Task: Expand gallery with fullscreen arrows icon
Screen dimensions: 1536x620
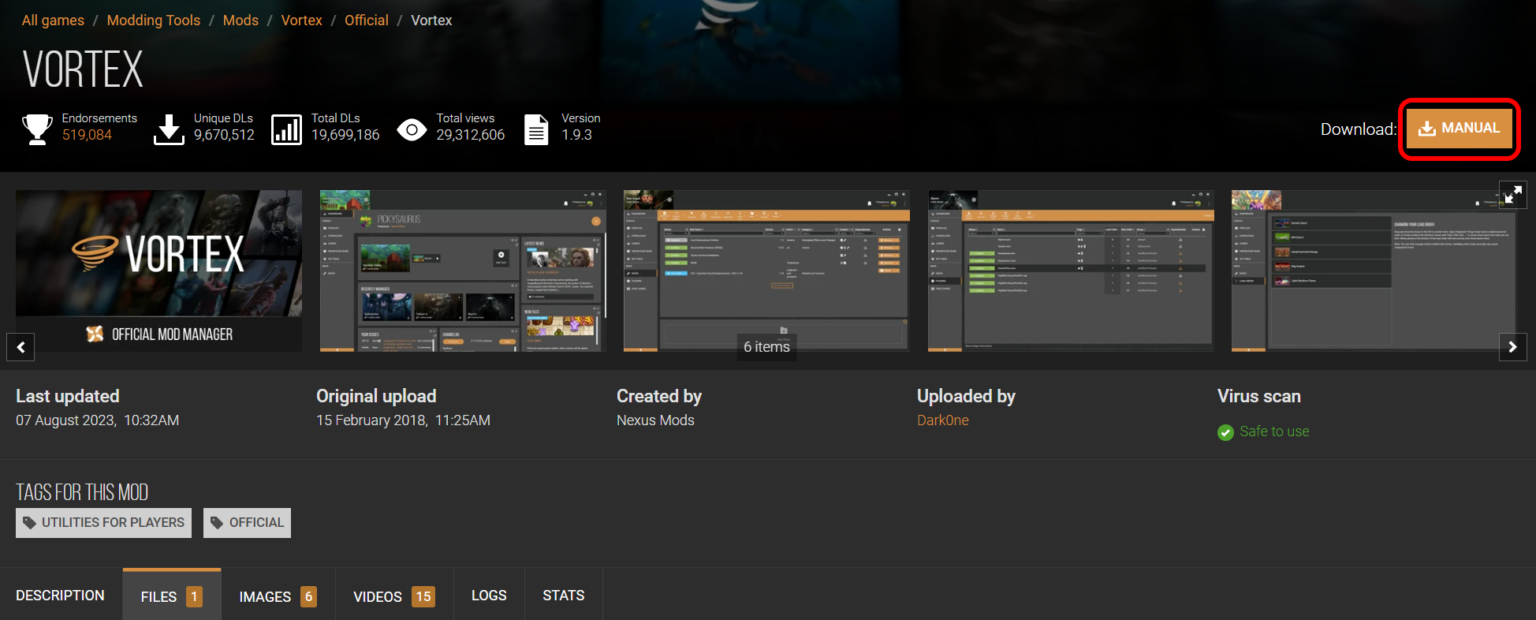Action: (x=1513, y=195)
